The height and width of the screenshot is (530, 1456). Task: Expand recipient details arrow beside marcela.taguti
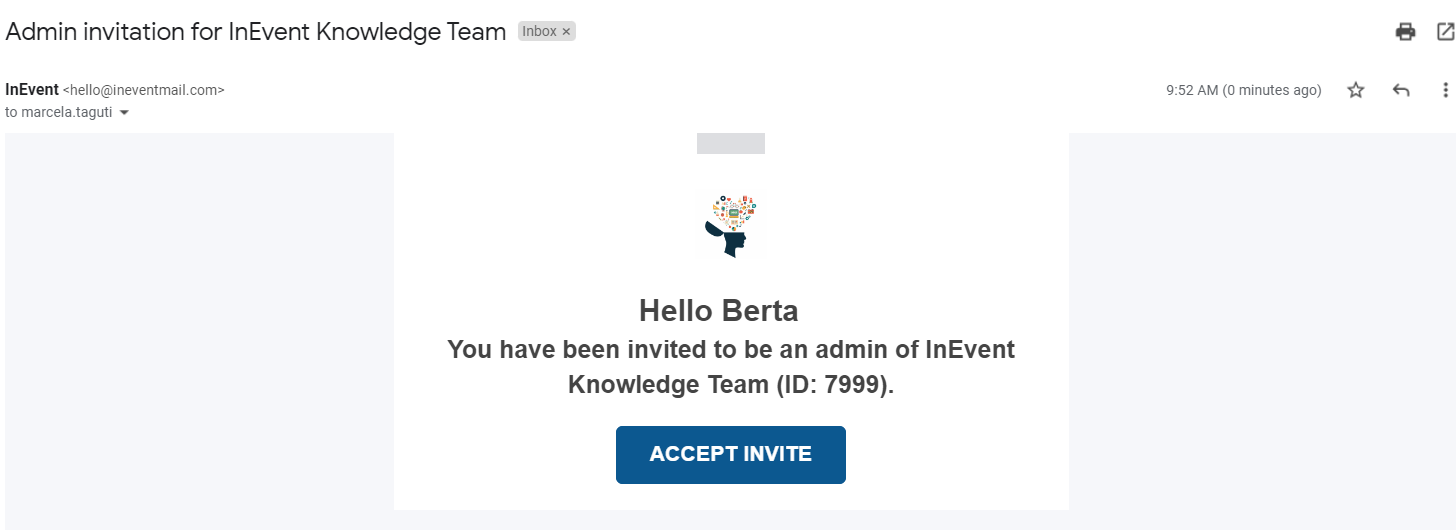point(124,113)
